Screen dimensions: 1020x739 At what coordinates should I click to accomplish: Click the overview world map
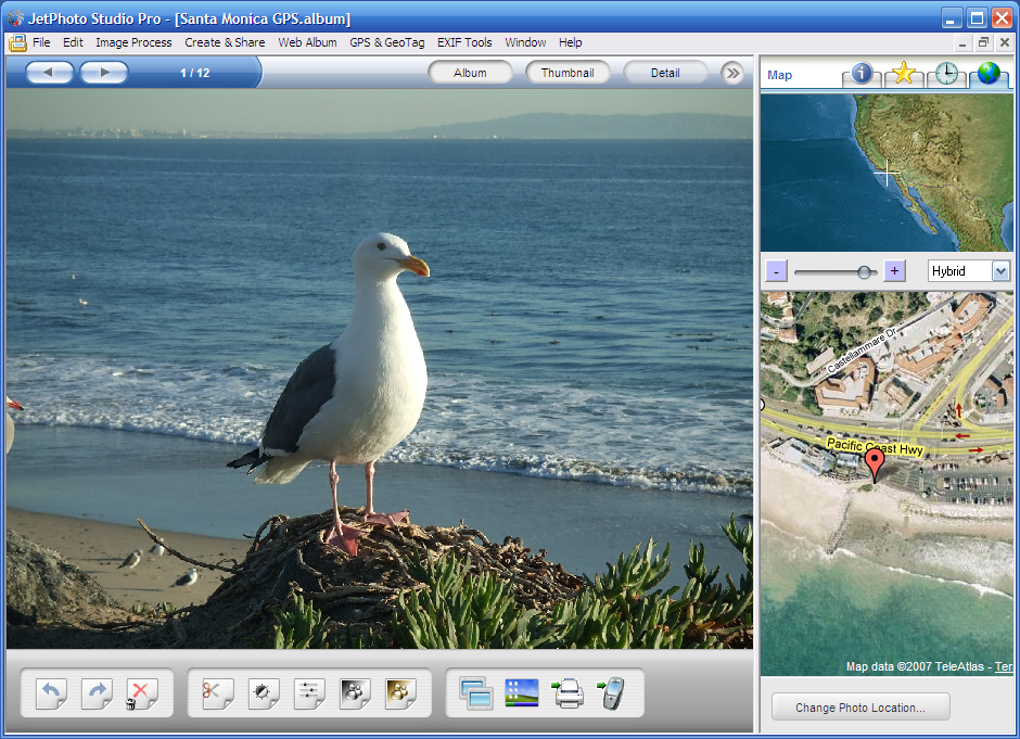tap(887, 173)
